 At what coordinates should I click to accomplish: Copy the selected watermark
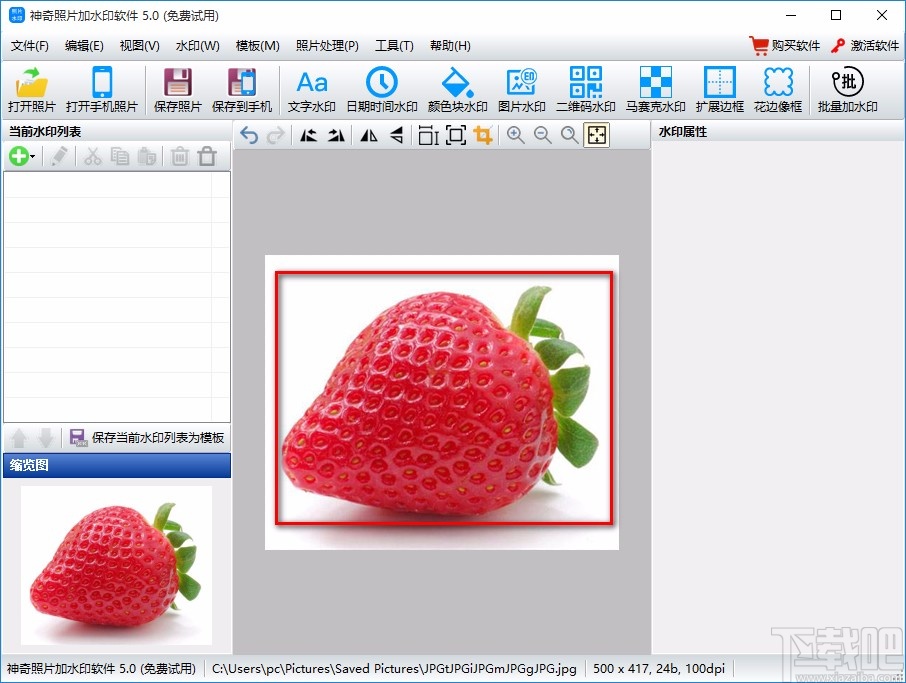point(120,156)
